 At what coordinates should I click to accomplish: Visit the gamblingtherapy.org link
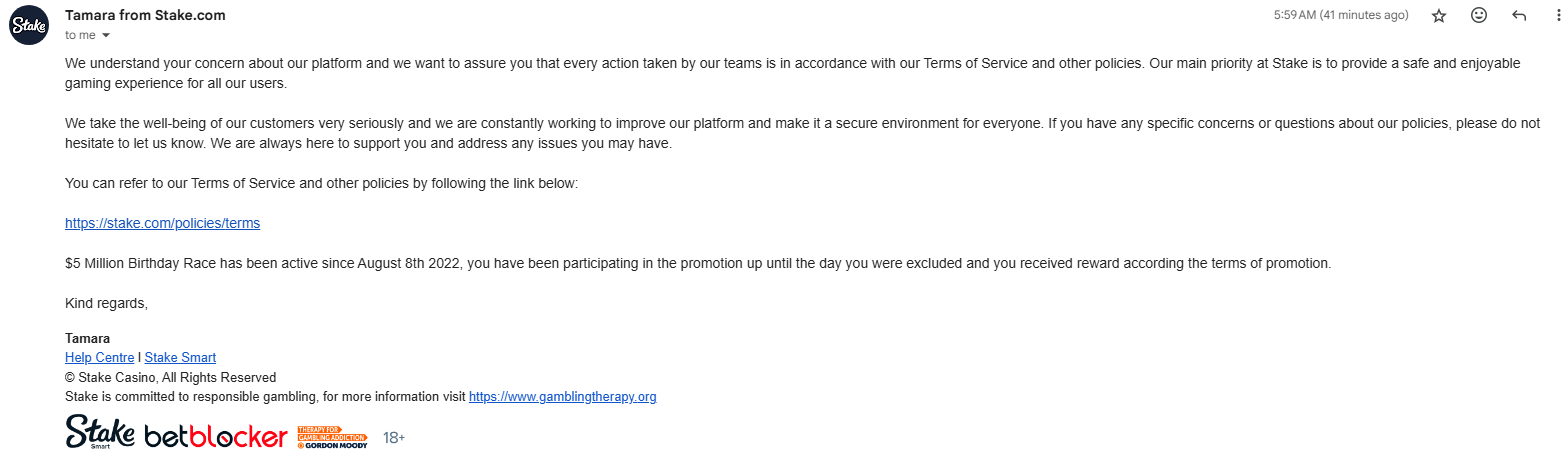tap(562, 397)
